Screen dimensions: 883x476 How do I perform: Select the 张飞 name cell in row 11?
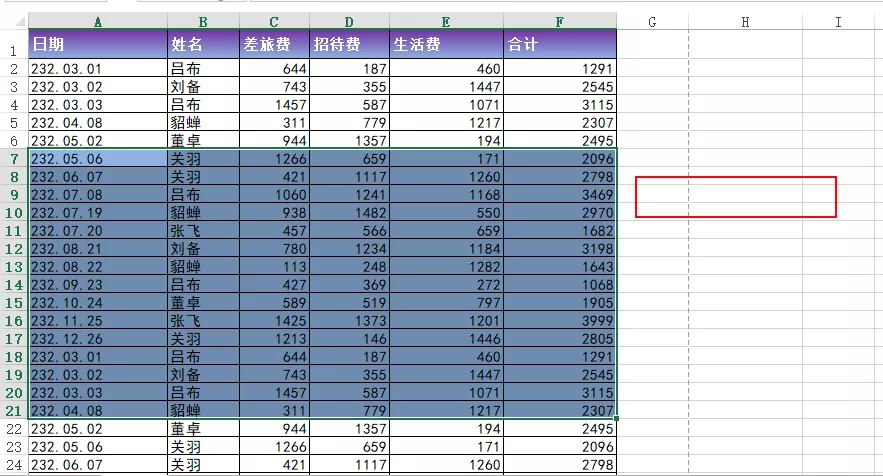coord(203,231)
